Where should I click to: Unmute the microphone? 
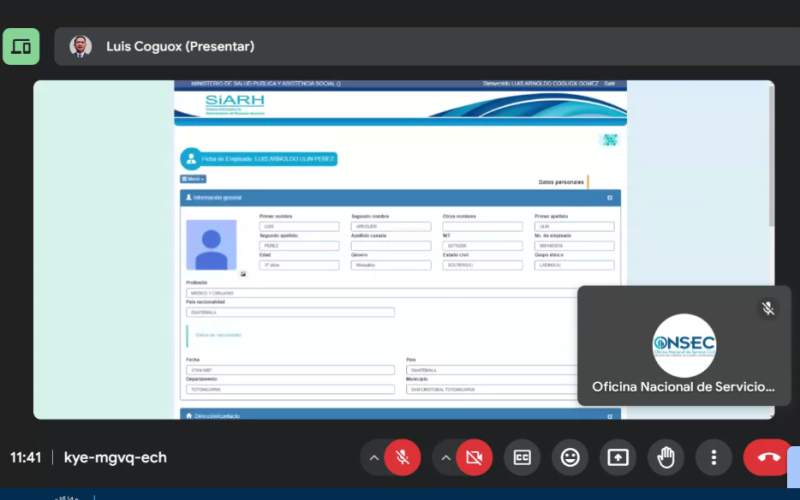(402, 457)
